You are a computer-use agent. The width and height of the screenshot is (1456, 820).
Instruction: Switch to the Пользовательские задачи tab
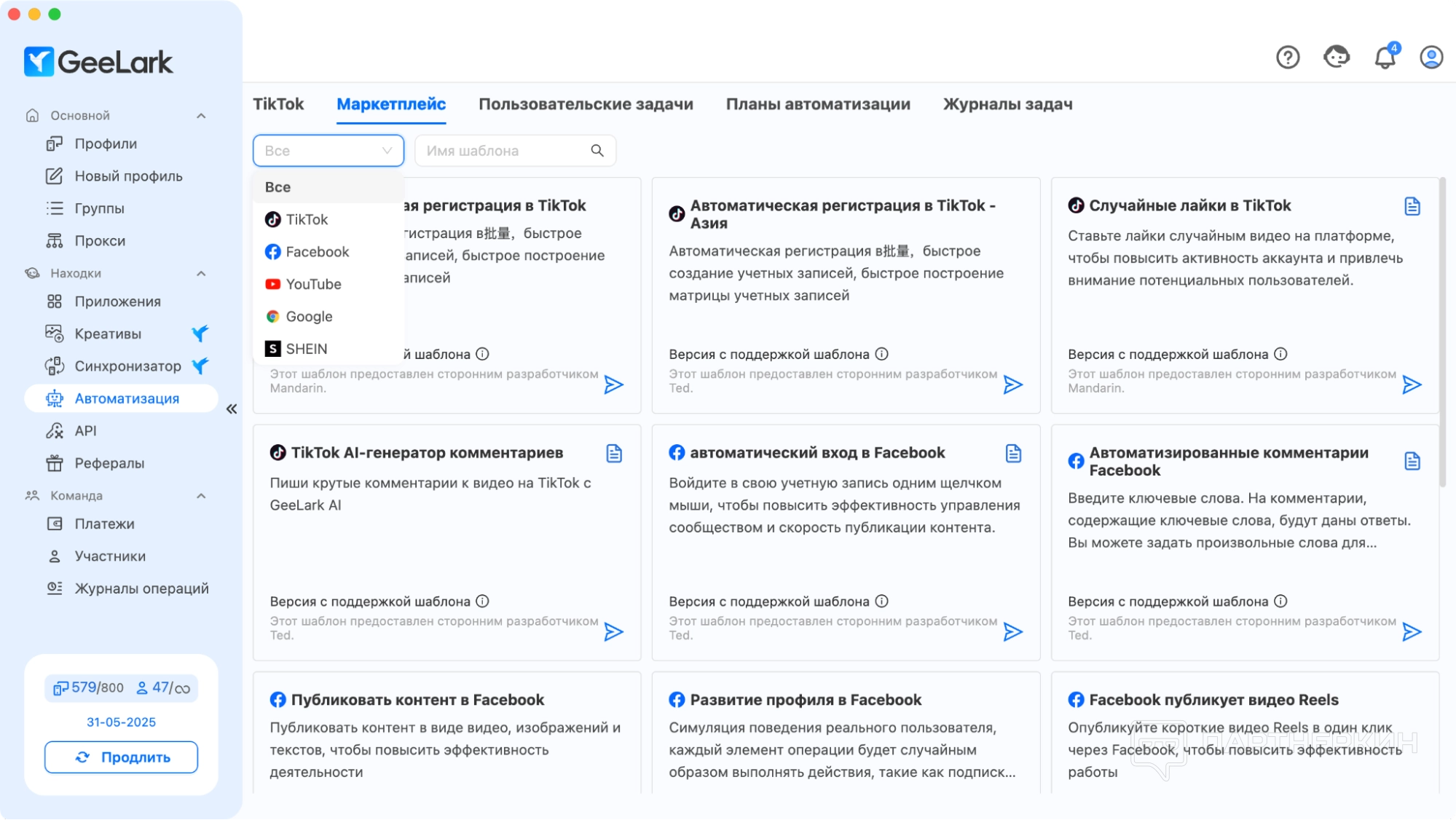click(586, 104)
